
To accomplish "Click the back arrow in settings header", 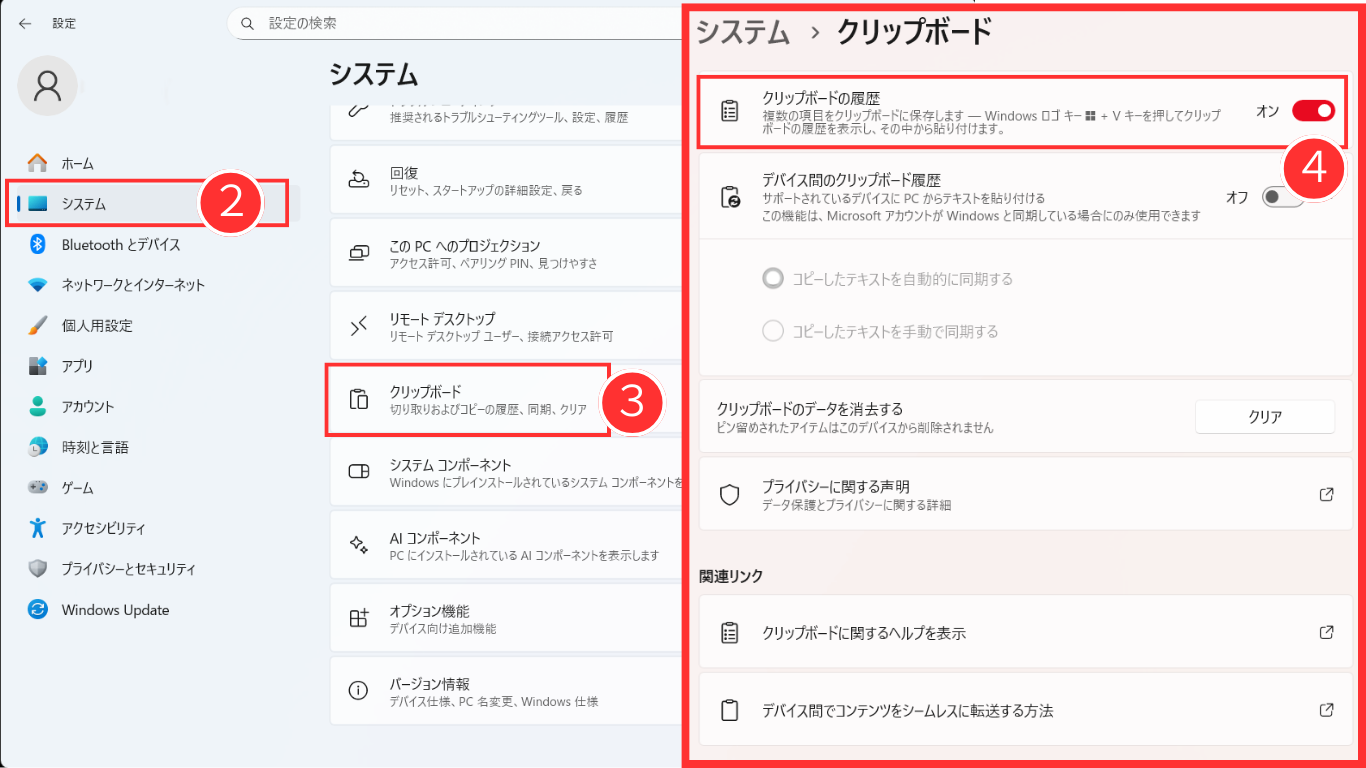I will pyautogui.click(x=25, y=23).
